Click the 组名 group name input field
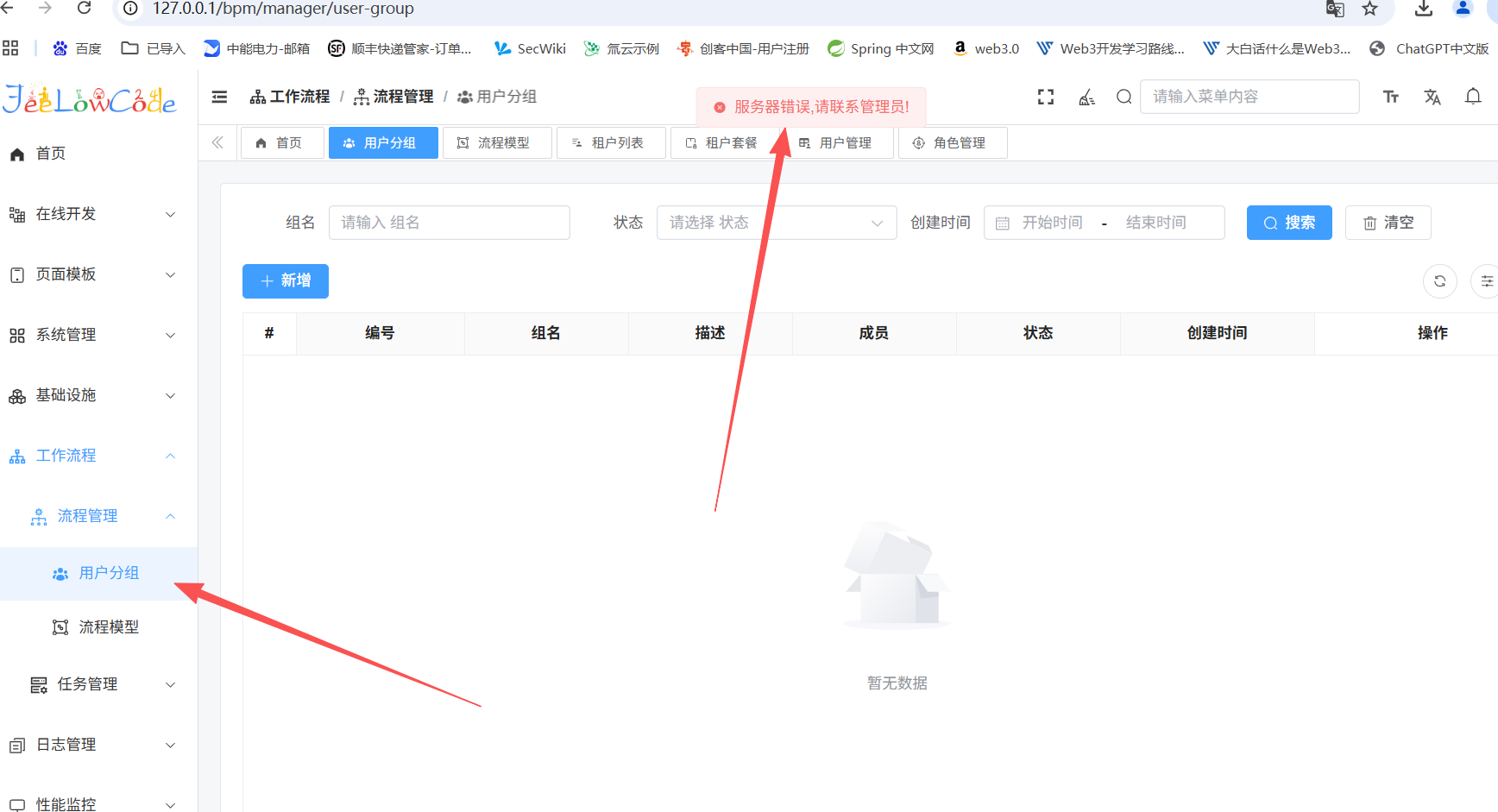 tap(449, 223)
